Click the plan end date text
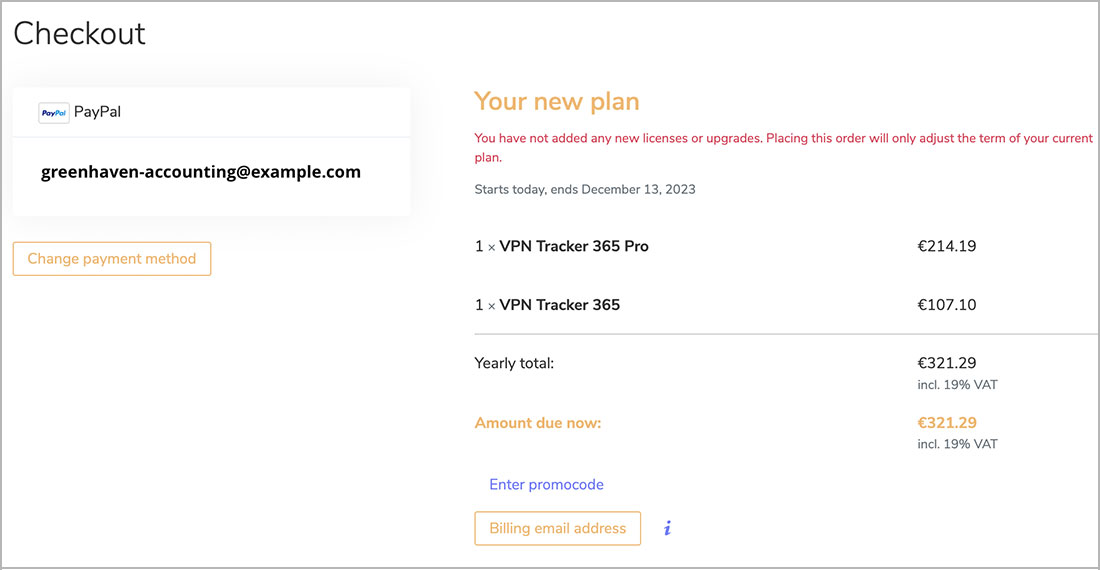1100x570 pixels. coord(585,189)
